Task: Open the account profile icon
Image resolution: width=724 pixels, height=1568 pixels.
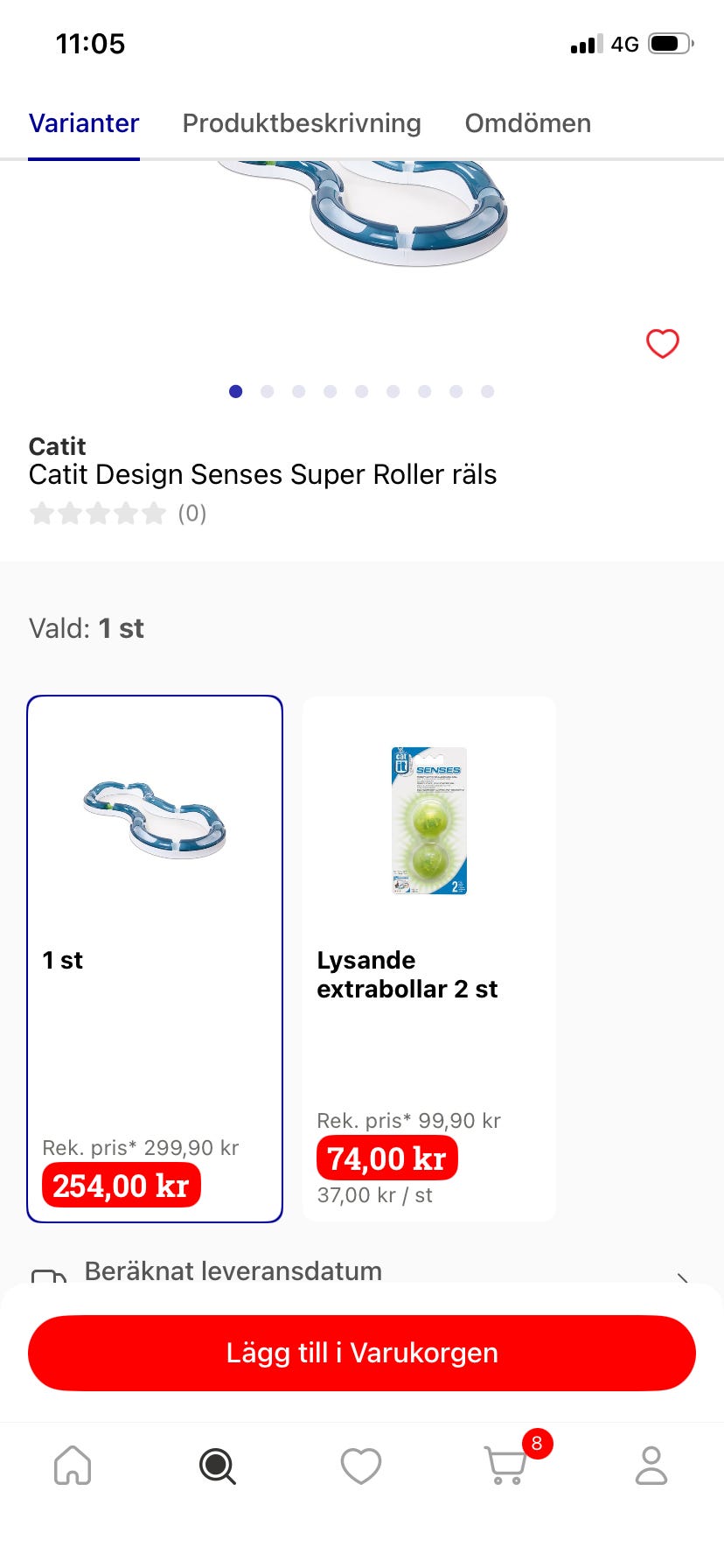Action: 651,1466
